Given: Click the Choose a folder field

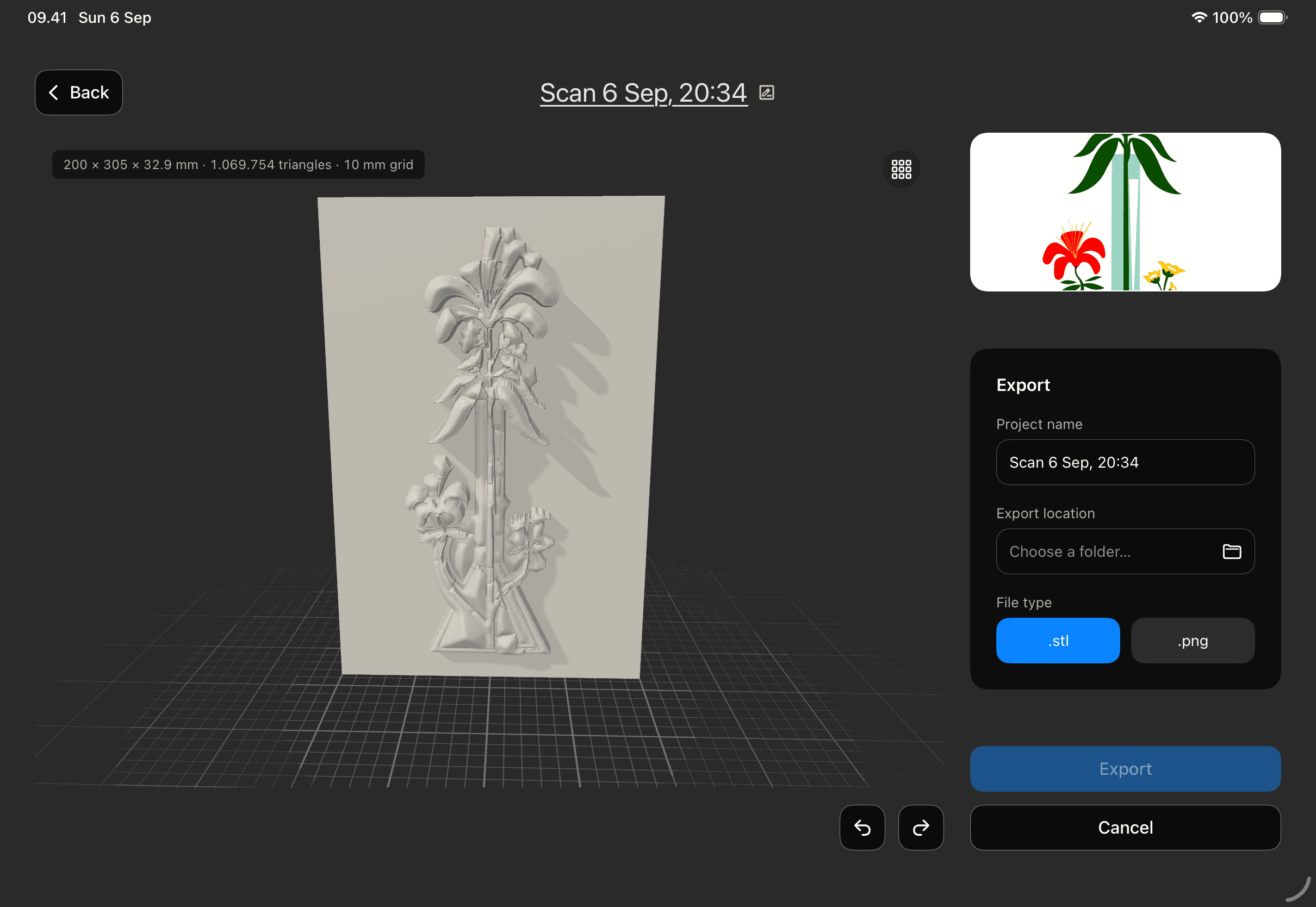Looking at the screenshot, I should click(x=1125, y=551).
